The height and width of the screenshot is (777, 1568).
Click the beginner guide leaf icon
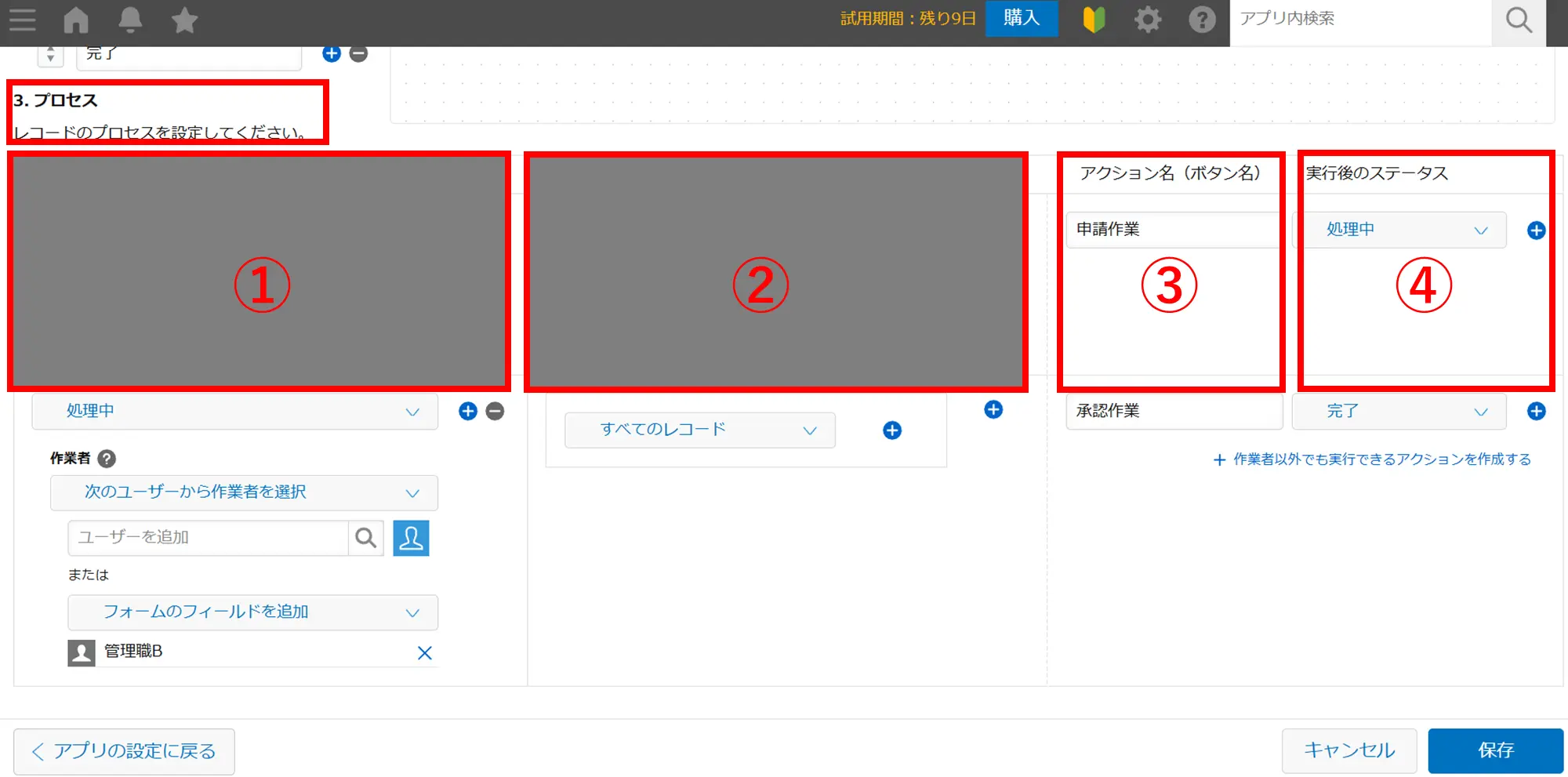(1094, 20)
